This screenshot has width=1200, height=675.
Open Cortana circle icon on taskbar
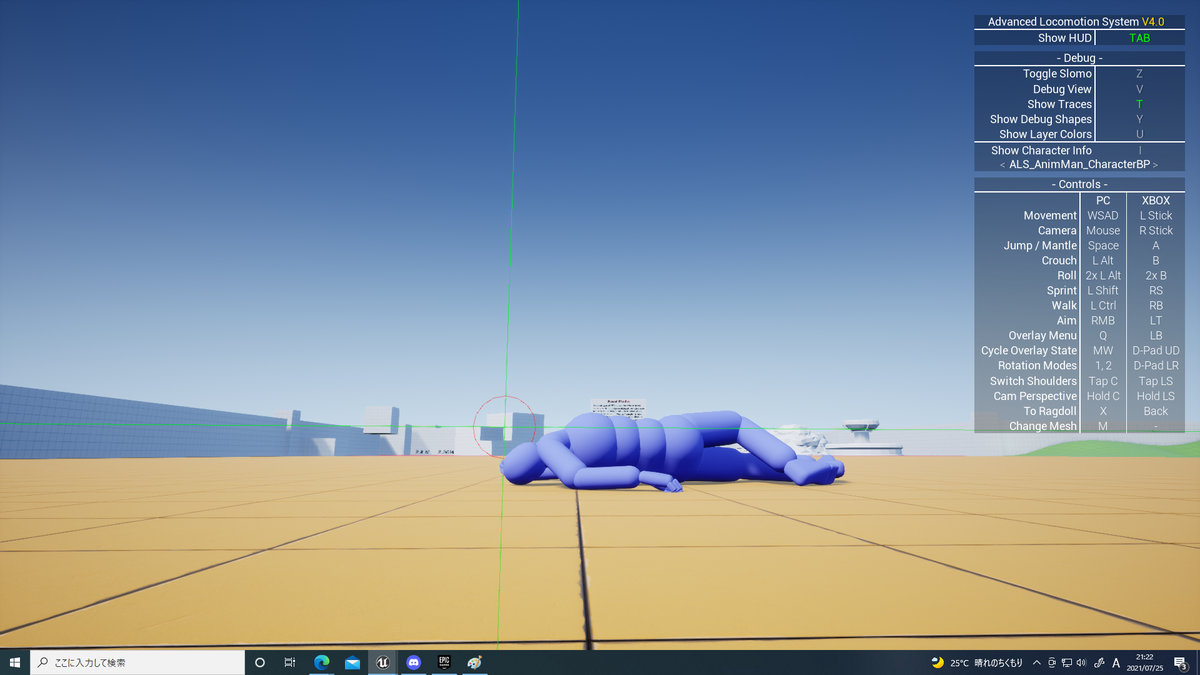pyautogui.click(x=260, y=662)
